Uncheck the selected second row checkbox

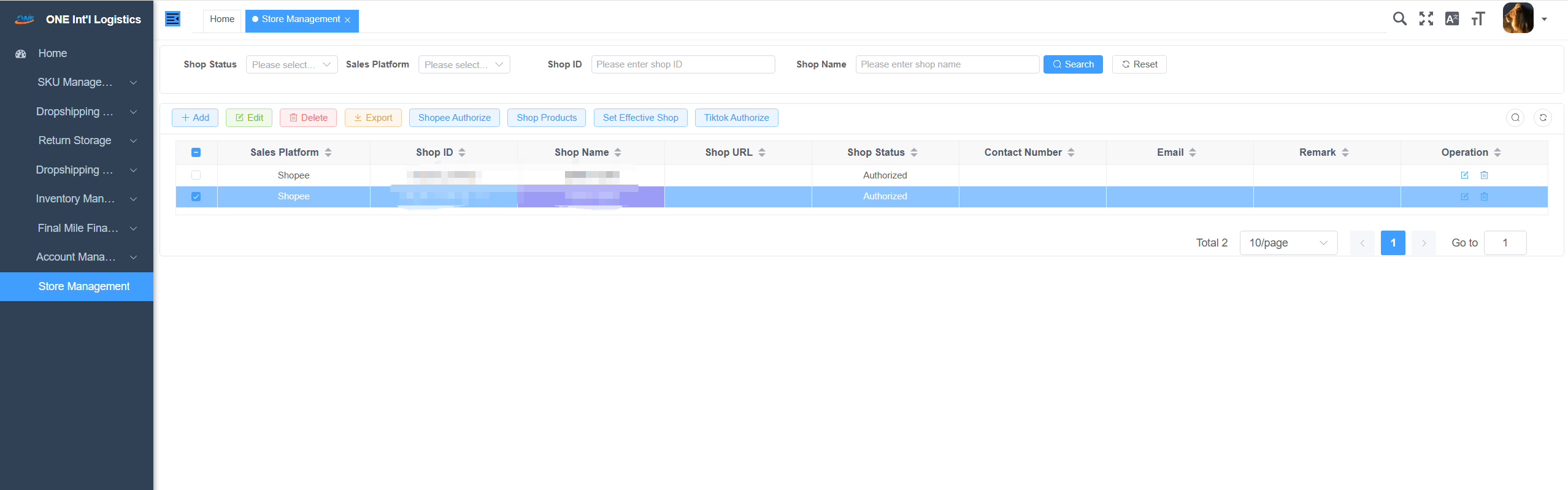click(x=196, y=197)
